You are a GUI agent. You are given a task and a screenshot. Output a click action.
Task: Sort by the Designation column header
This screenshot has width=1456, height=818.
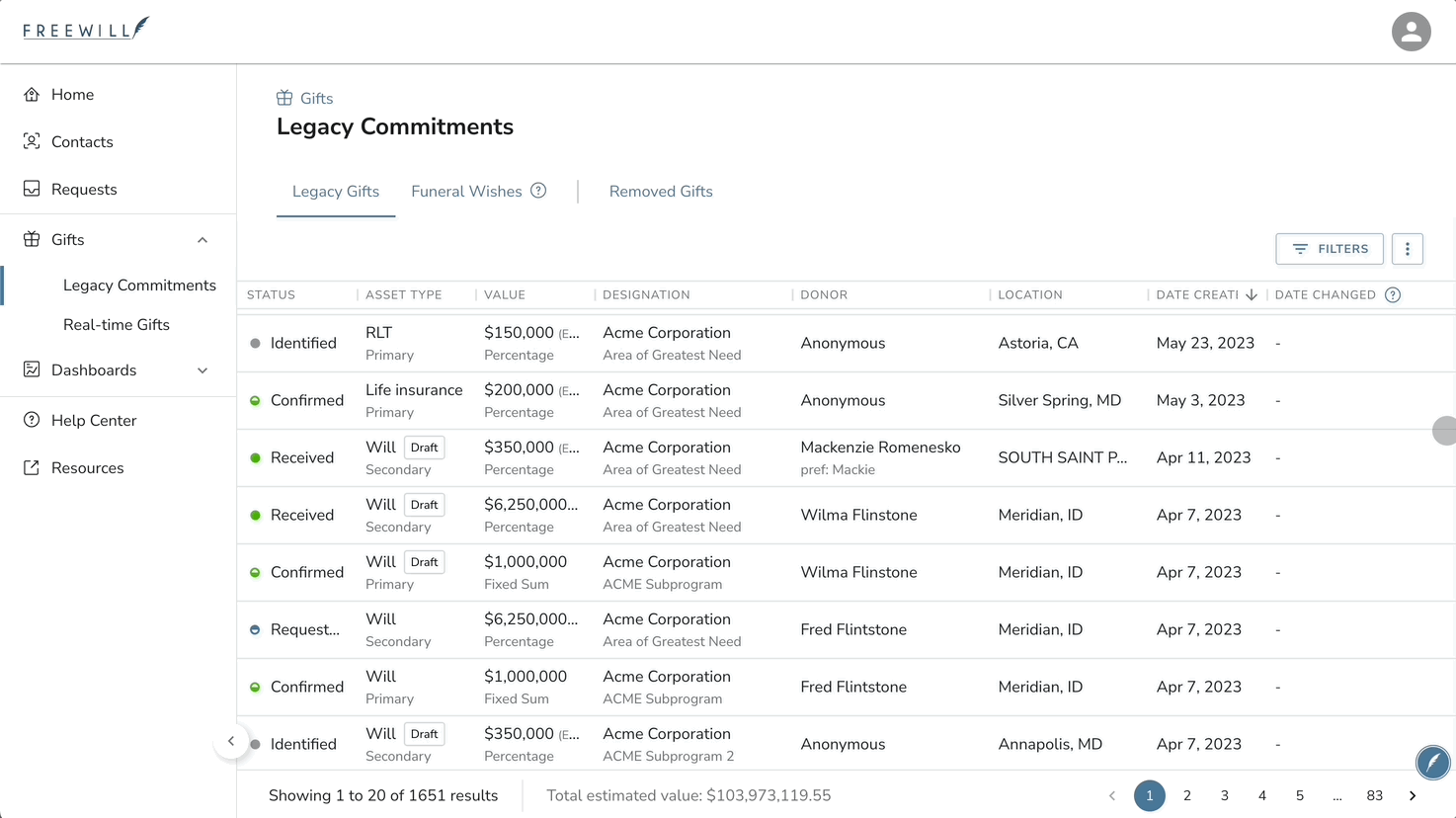647,294
